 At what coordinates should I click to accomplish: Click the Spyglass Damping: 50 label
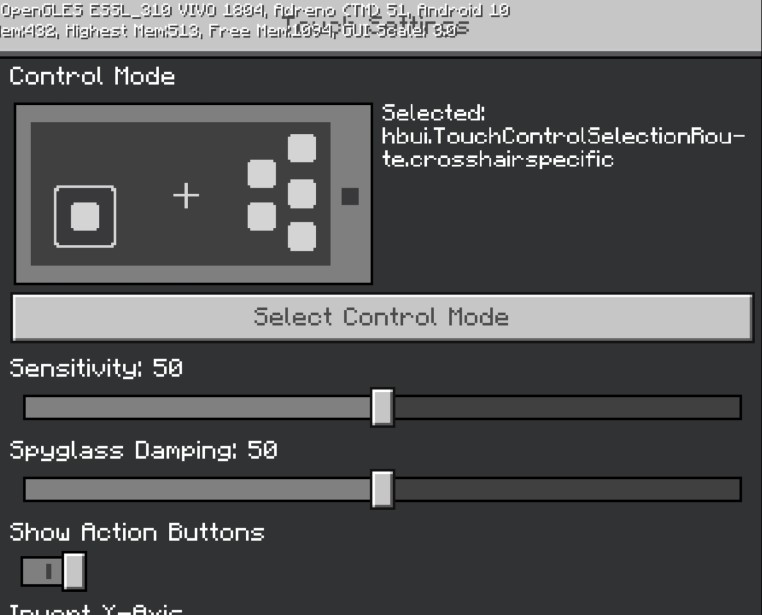[x=143, y=450]
